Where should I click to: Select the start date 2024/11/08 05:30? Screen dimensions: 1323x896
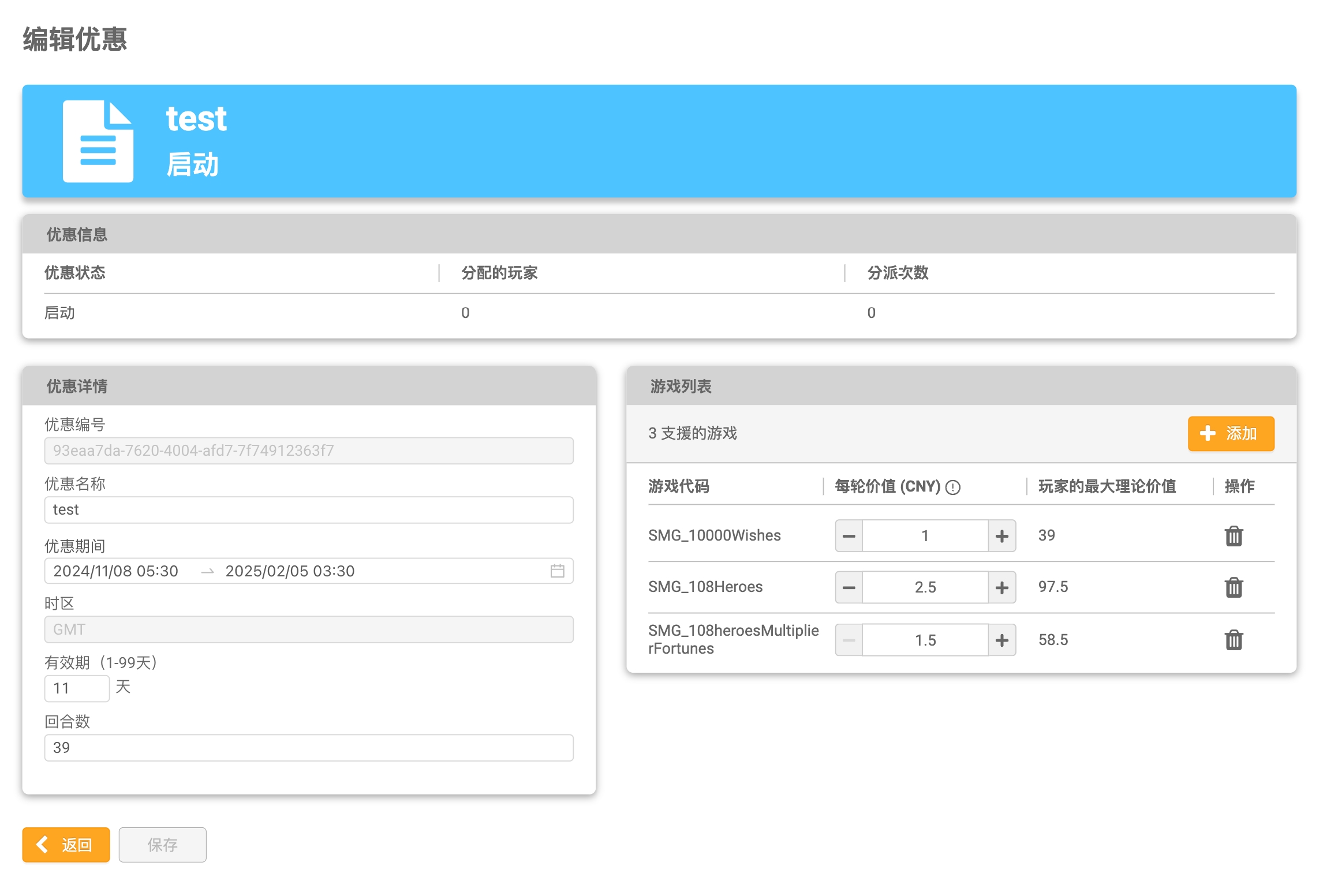(115, 571)
